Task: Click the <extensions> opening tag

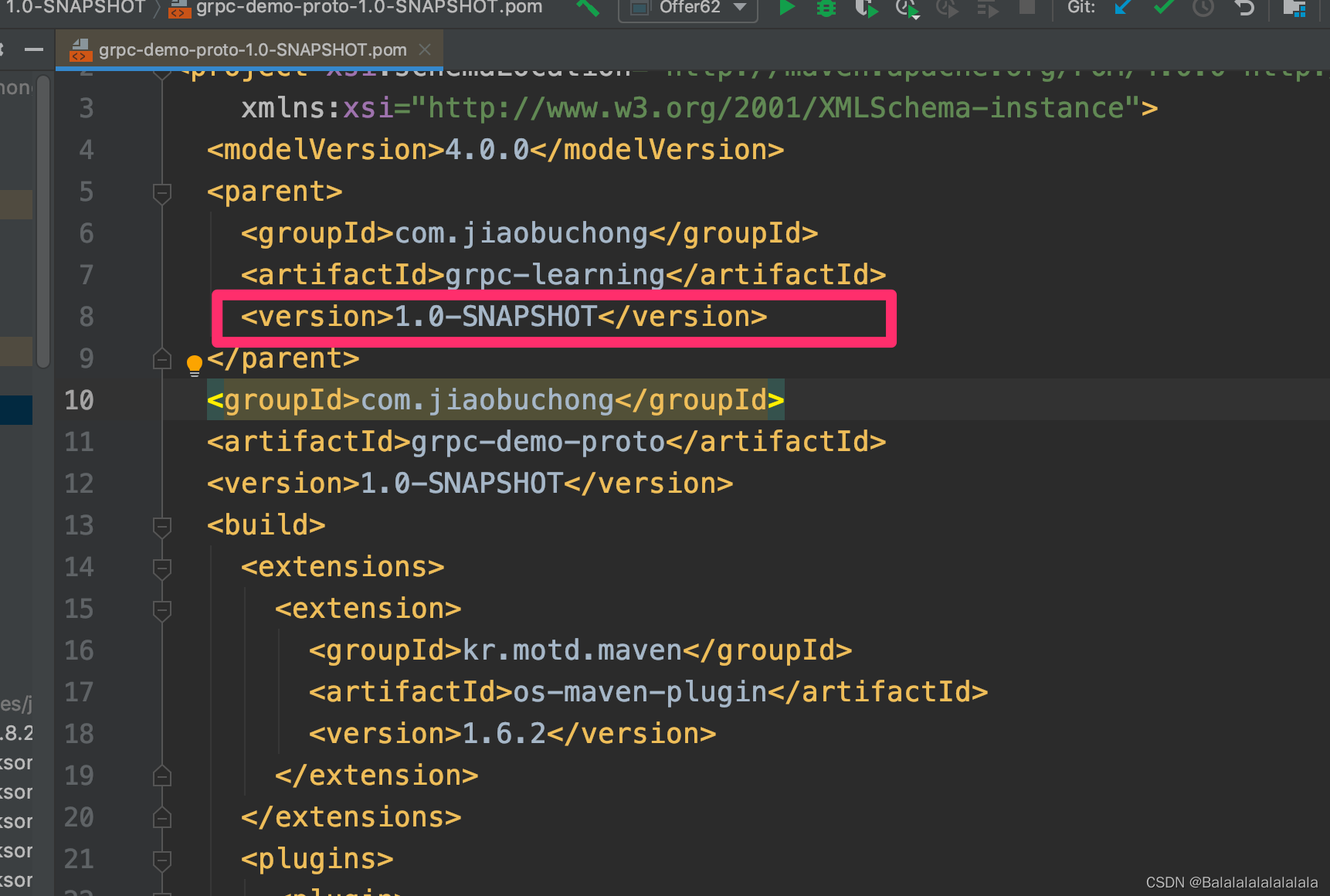Action: [342, 567]
